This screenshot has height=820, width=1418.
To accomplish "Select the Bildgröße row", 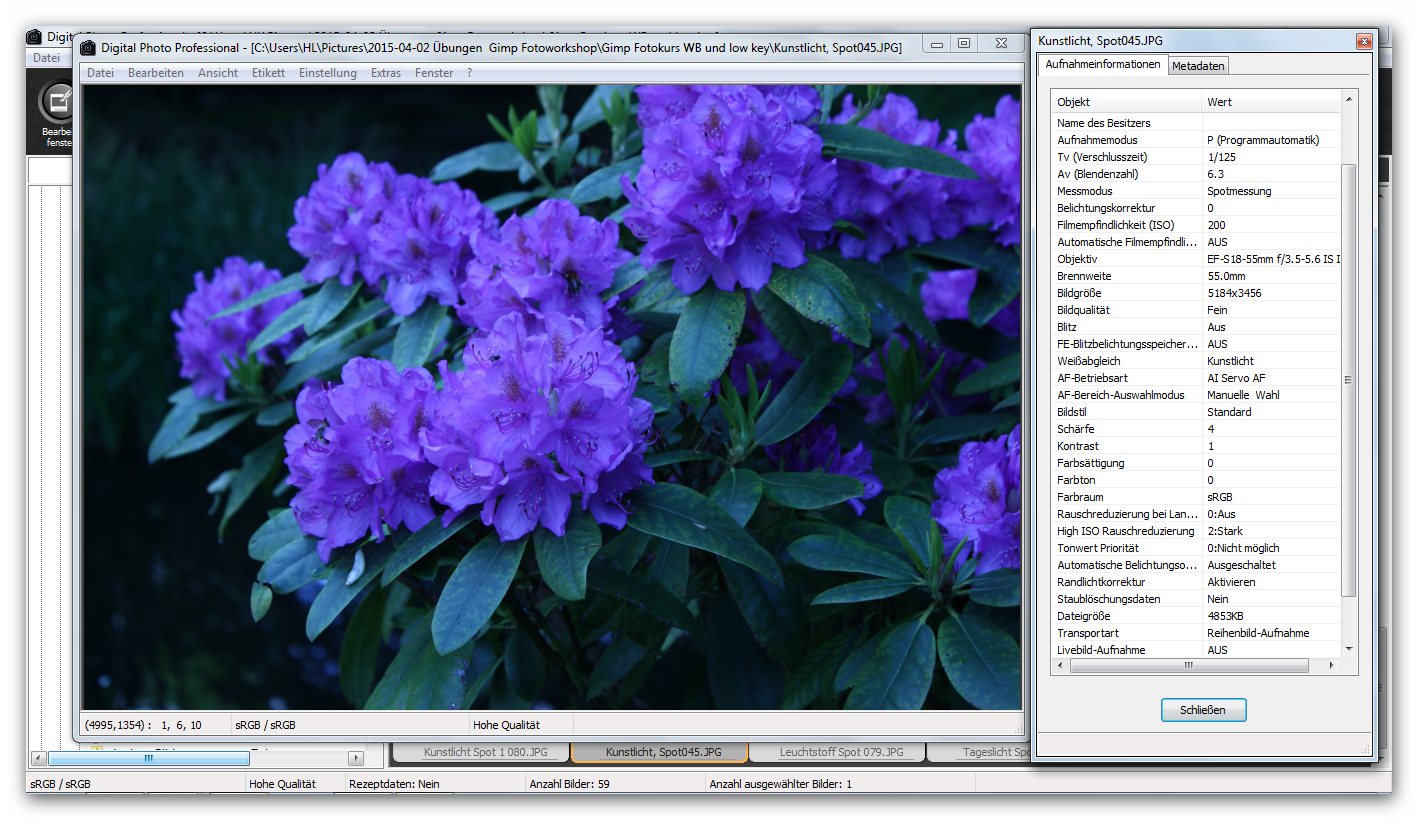I will [x=1196, y=293].
